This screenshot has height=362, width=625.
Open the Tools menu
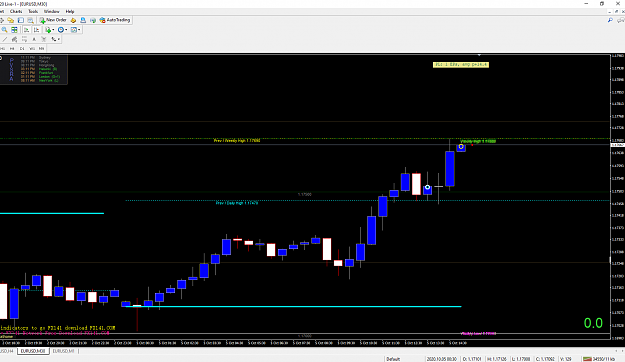pos(33,12)
